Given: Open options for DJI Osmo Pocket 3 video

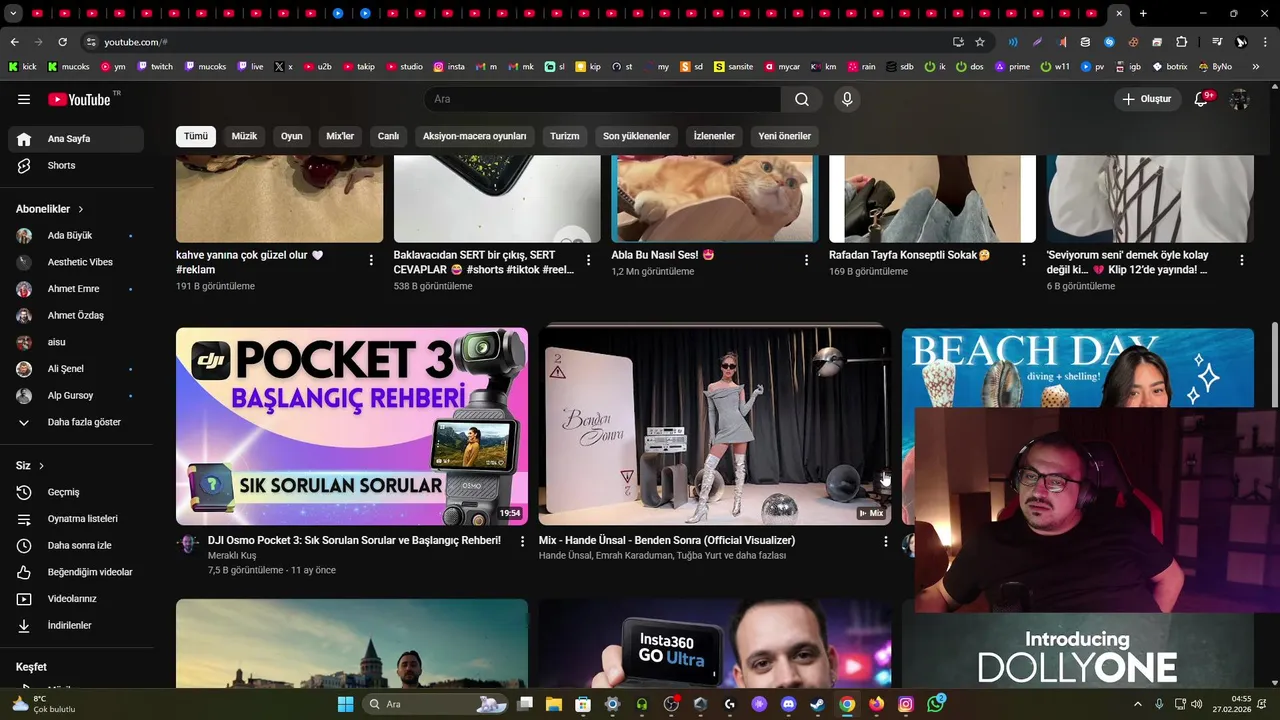Looking at the screenshot, I should 522,541.
